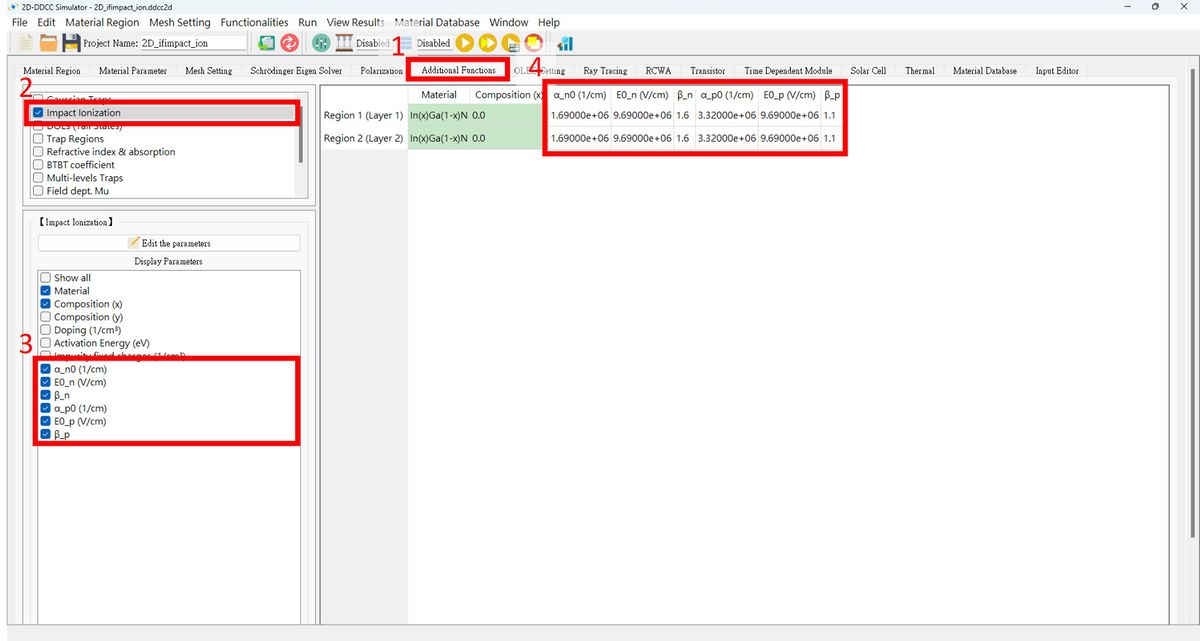
Task: Click the new project file icon
Action: 25,43
